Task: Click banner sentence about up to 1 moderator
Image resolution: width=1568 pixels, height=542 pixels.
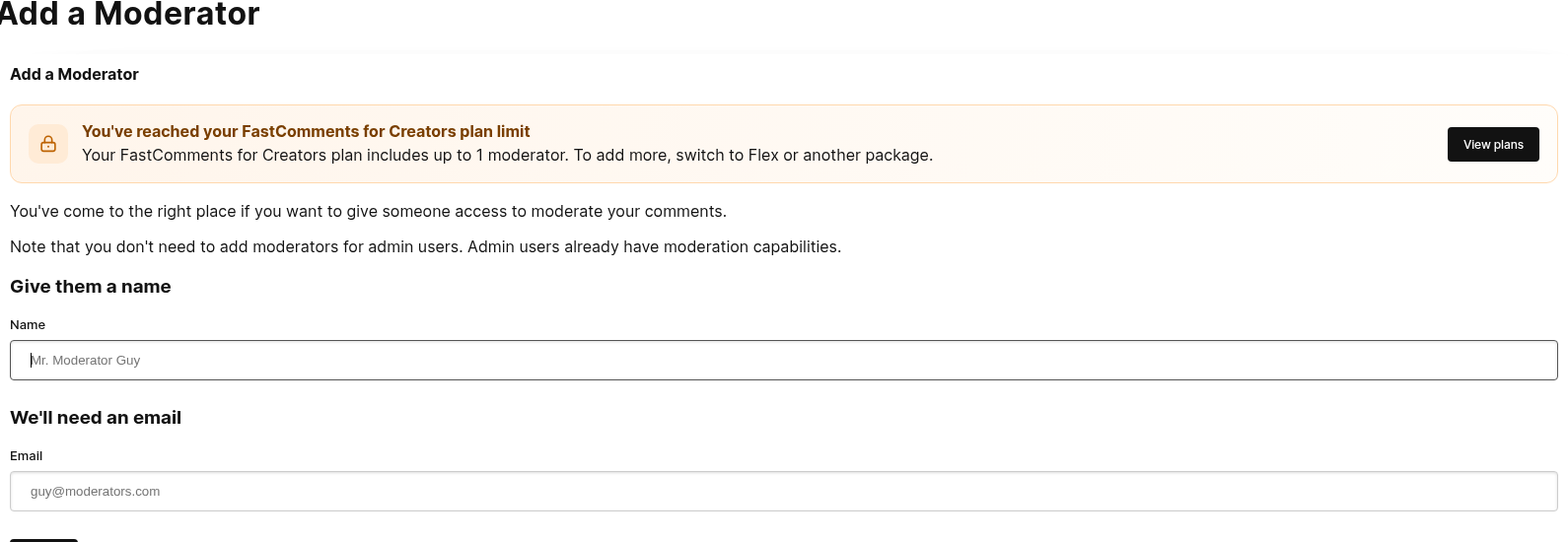Action: coord(507,155)
